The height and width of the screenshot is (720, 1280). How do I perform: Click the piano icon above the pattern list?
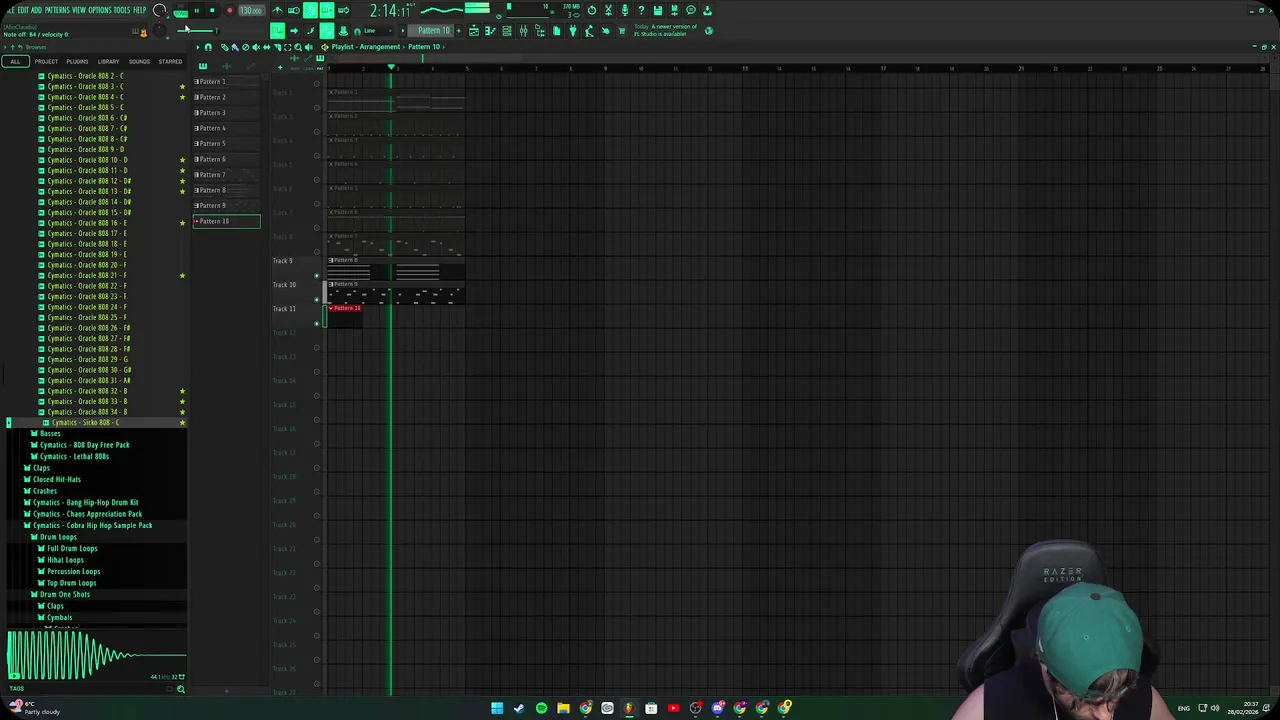[x=203, y=66]
